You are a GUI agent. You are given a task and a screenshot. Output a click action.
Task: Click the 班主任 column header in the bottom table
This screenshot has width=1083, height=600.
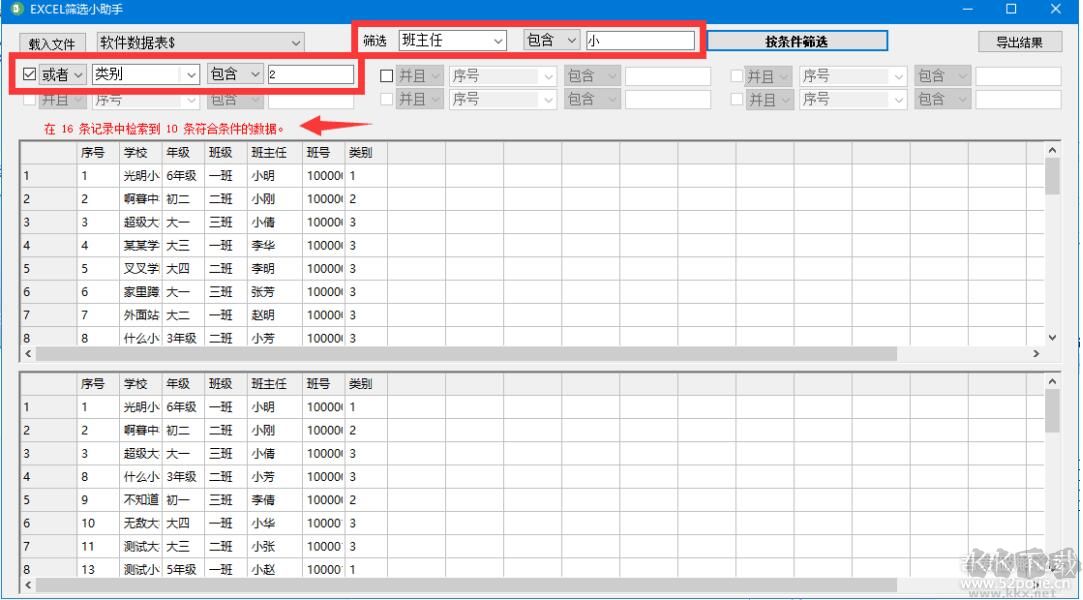[x=270, y=383]
